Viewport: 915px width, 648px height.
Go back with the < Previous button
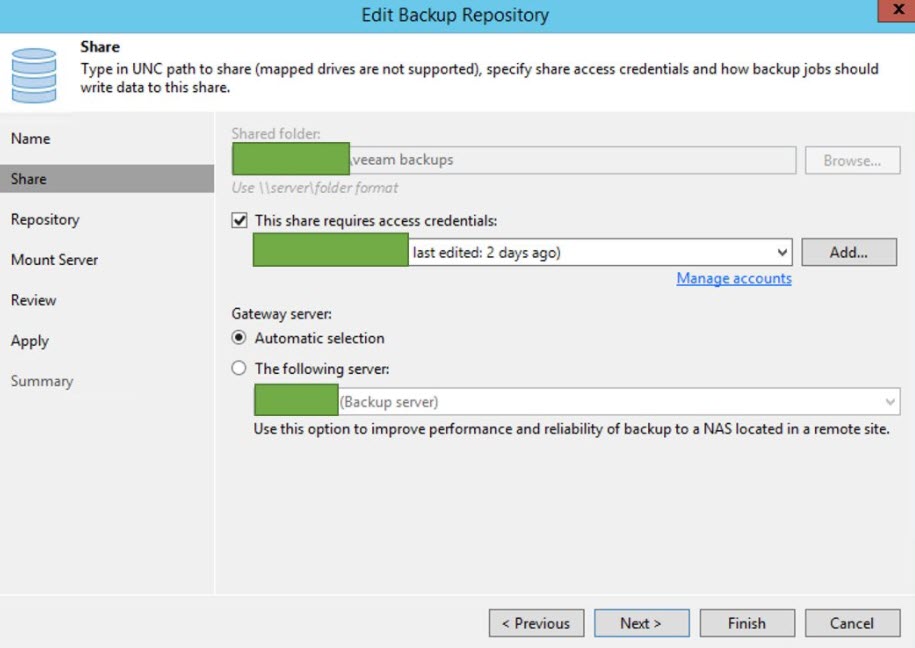click(x=536, y=623)
